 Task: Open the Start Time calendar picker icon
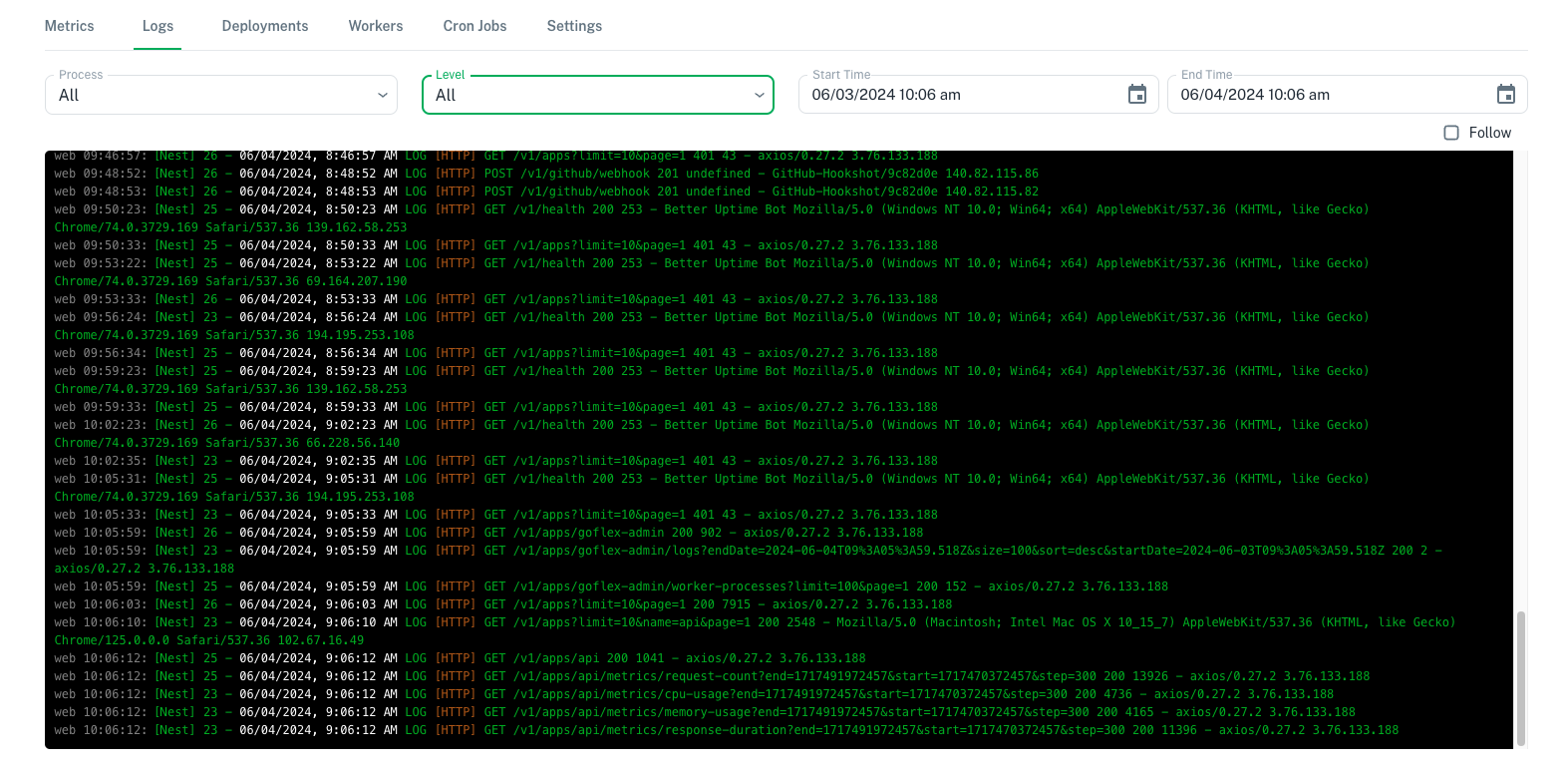(x=1136, y=95)
